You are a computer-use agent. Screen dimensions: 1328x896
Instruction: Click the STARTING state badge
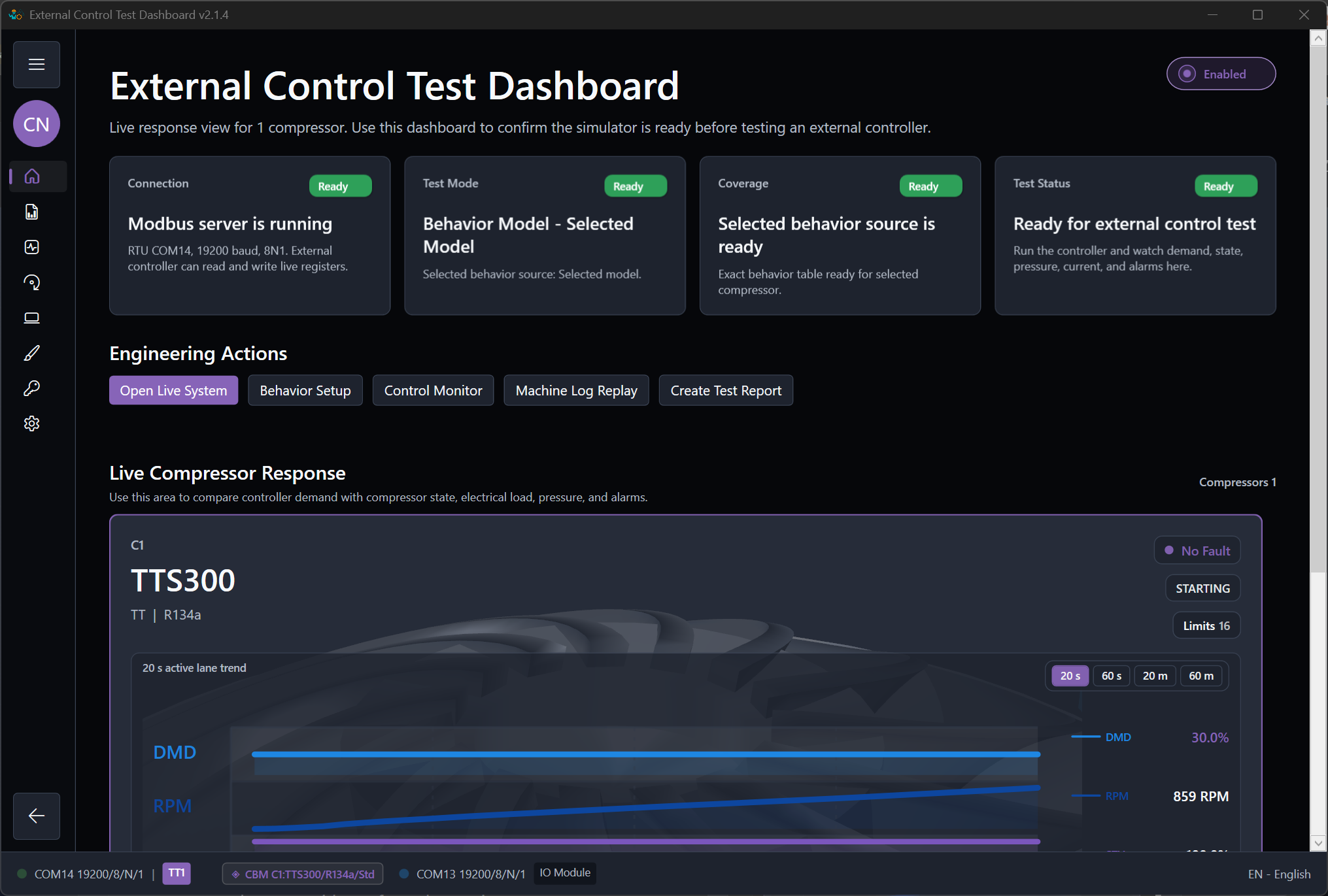(x=1202, y=588)
